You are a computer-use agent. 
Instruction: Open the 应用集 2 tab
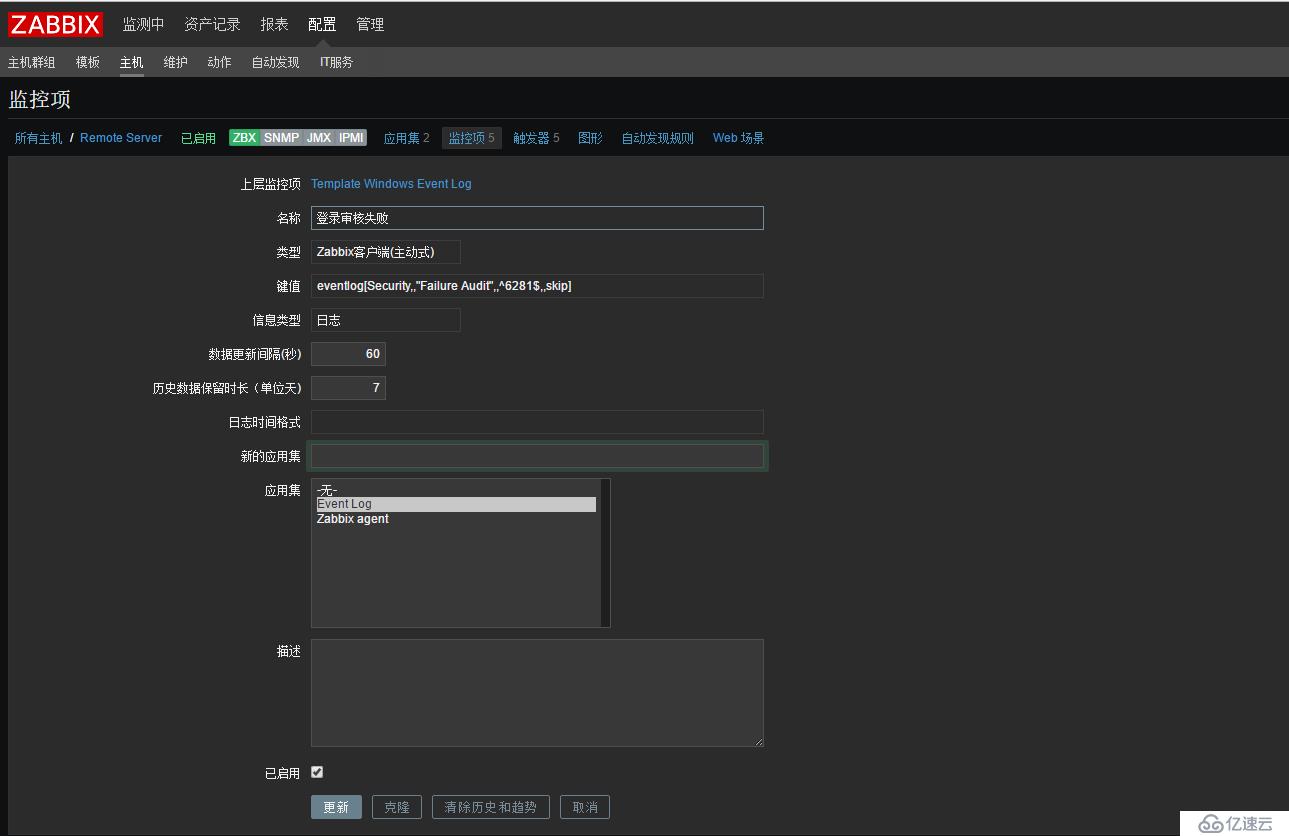point(406,138)
